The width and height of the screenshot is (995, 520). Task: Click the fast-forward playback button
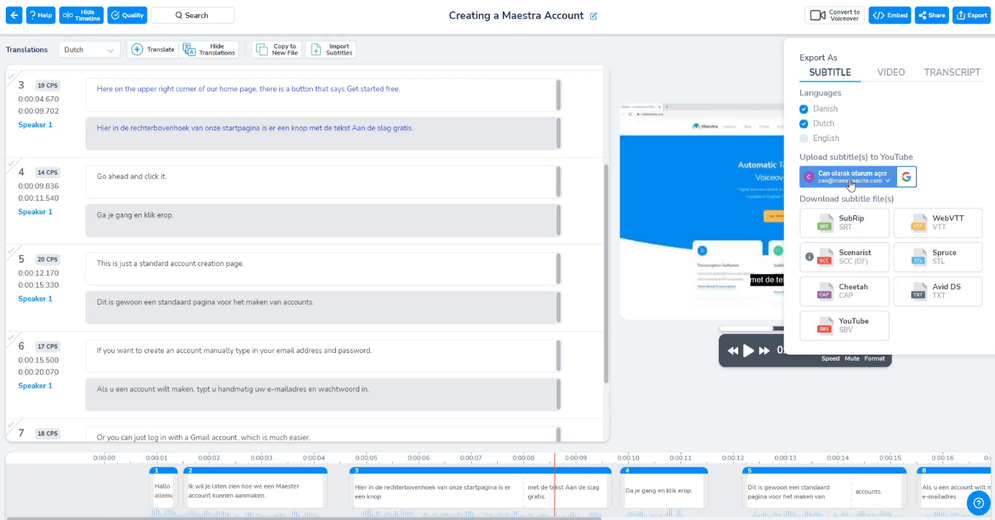click(x=764, y=350)
